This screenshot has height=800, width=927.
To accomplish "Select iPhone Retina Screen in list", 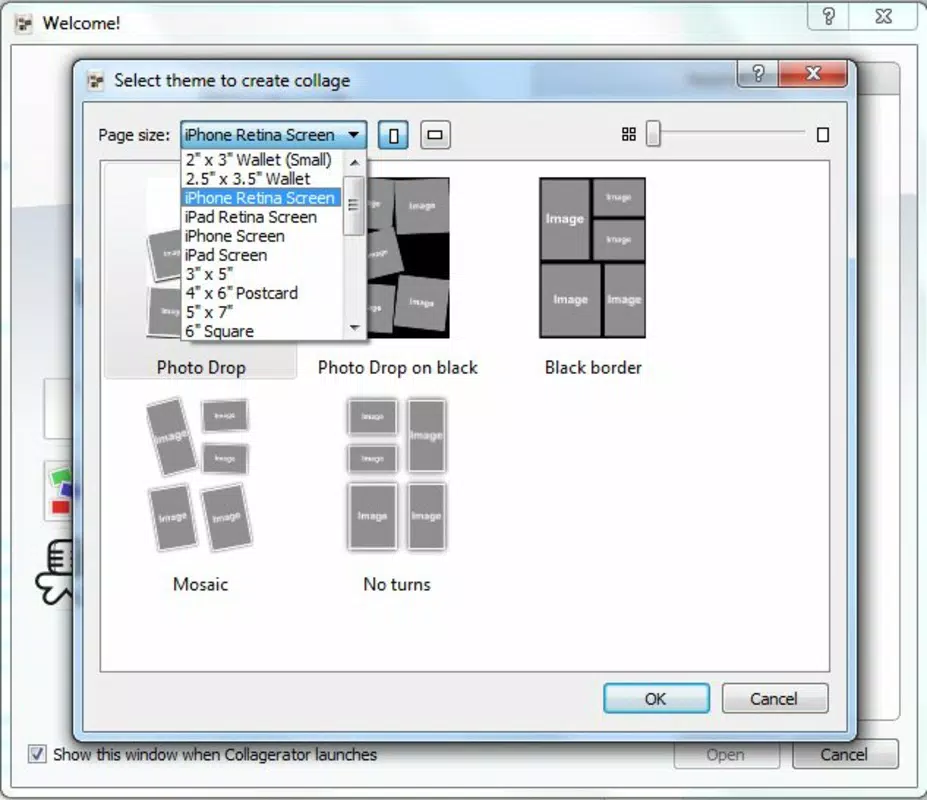I will pyautogui.click(x=261, y=197).
